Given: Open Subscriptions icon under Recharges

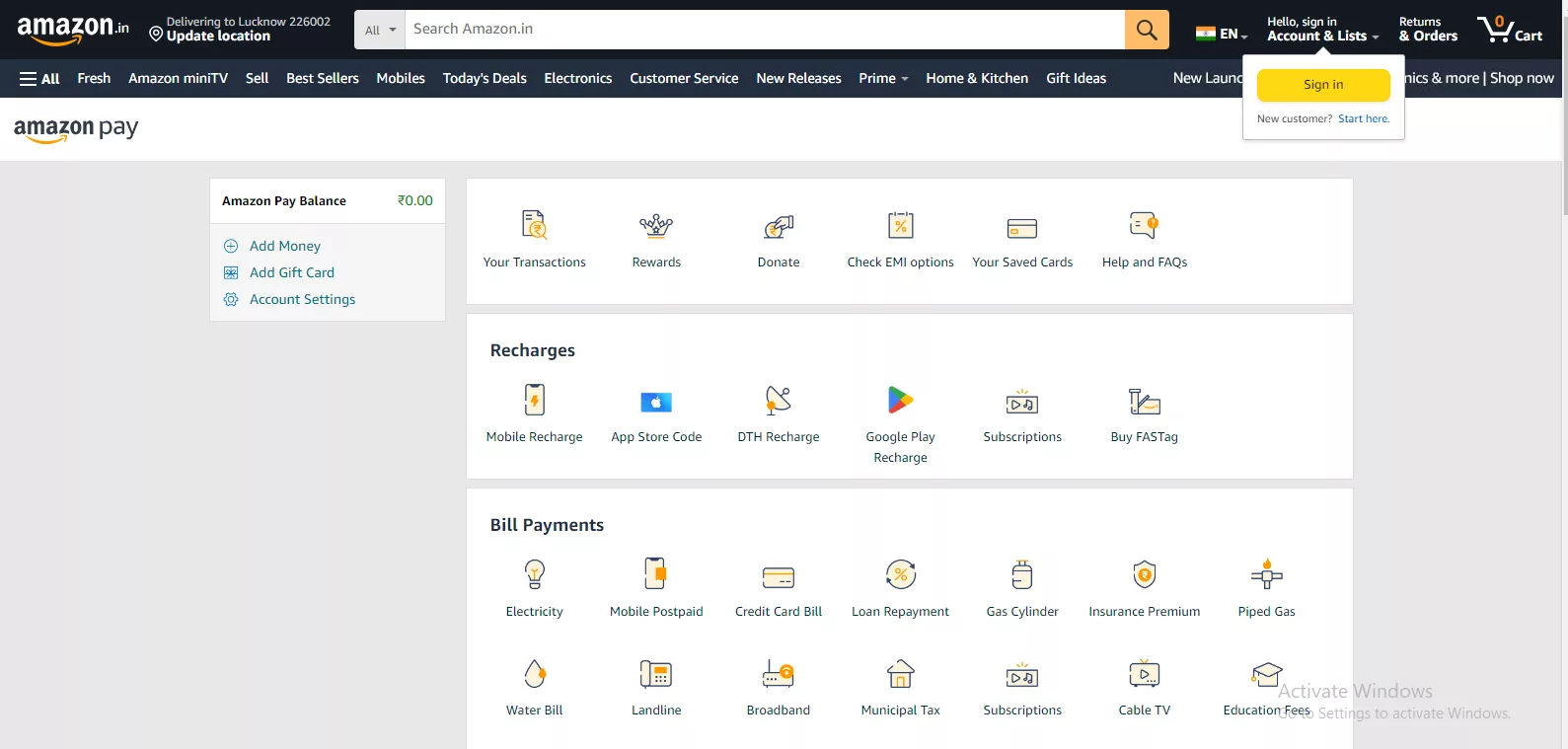Looking at the screenshot, I should tap(1022, 402).
